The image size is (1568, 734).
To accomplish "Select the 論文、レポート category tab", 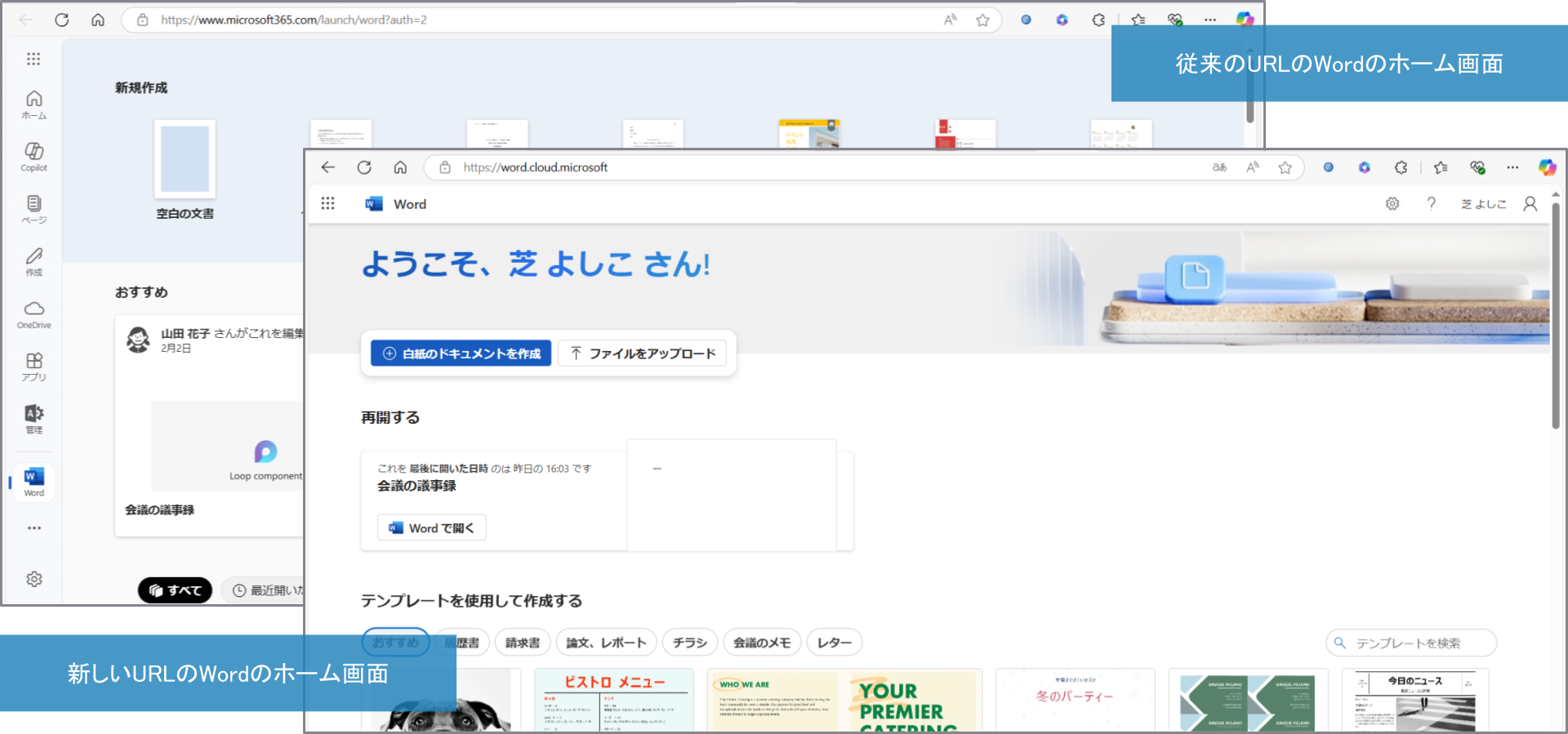I will click(x=606, y=643).
